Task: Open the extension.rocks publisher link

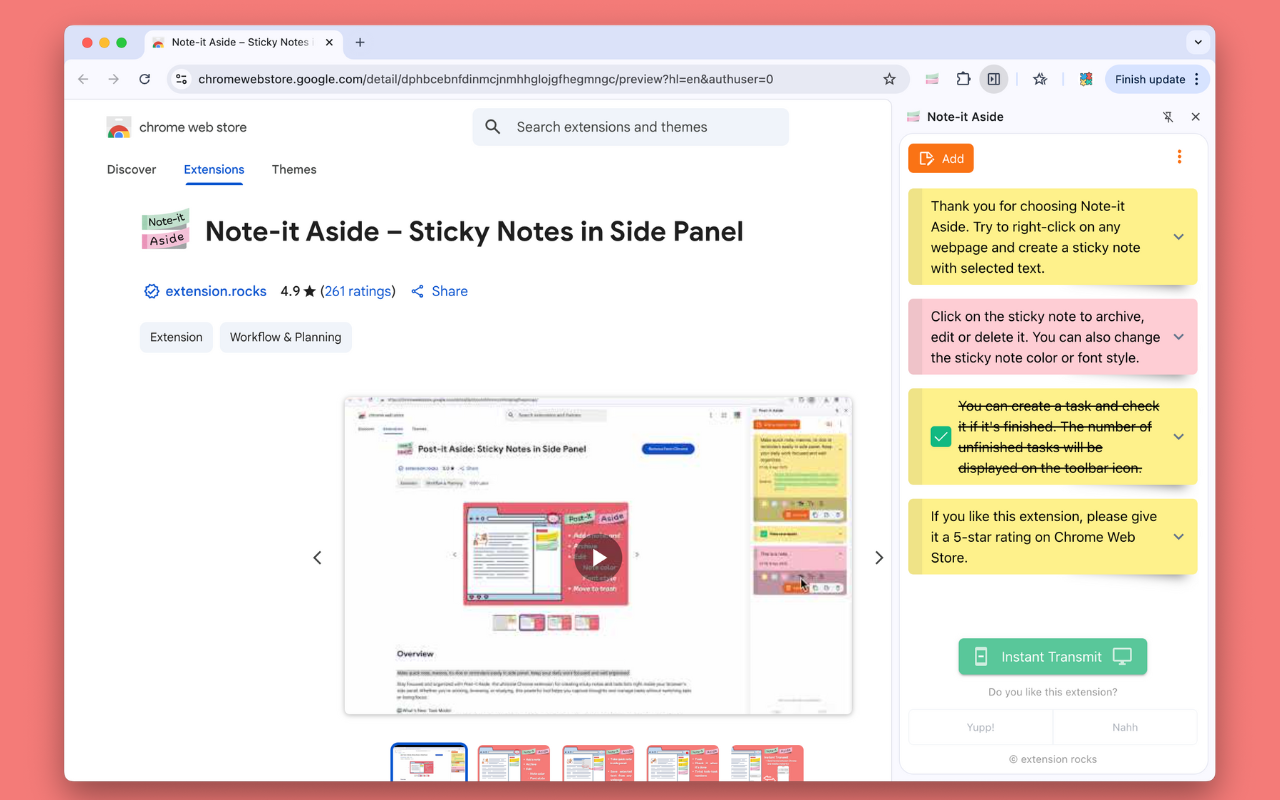Action: click(216, 291)
